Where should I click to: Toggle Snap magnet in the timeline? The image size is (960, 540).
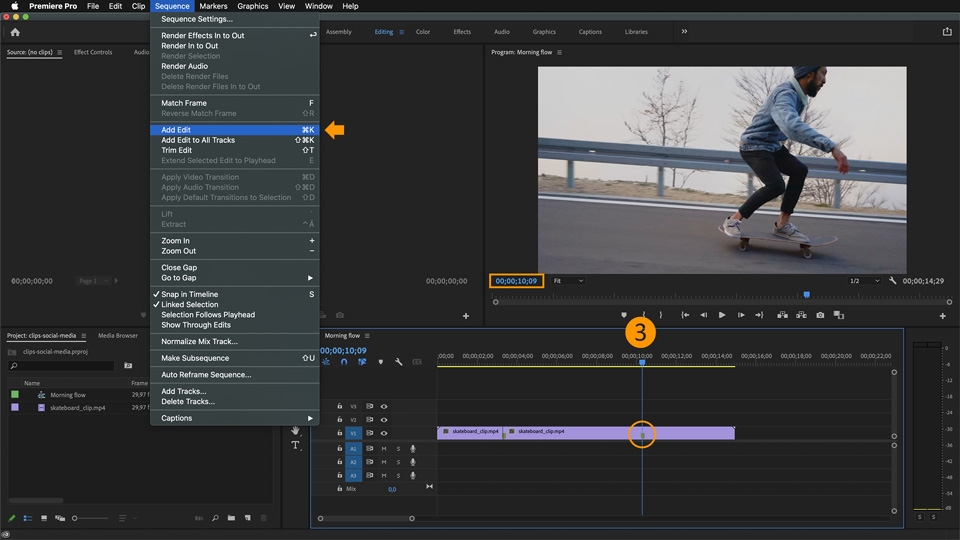pyautogui.click(x=344, y=362)
